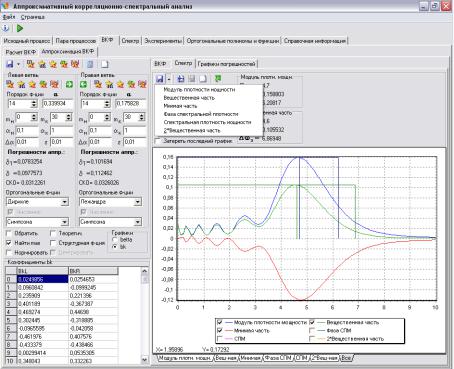
Task: Click the coefficients table scrollbar up arrow
Action: (x=145, y=271)
